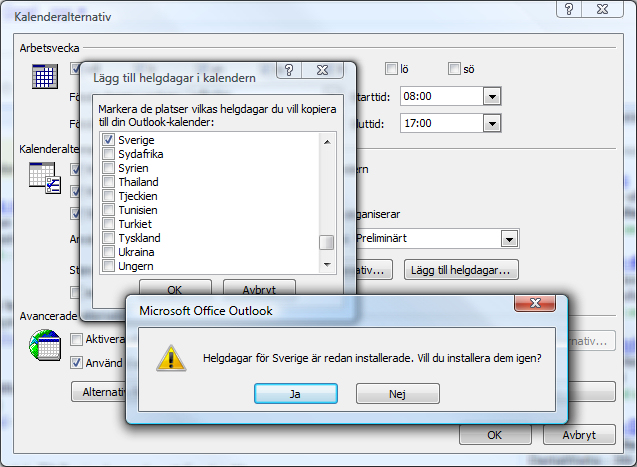Tick the Tjeckien checkbox
Screen dimensions: 637x467
pyautogui.click(x=108, y=196)
